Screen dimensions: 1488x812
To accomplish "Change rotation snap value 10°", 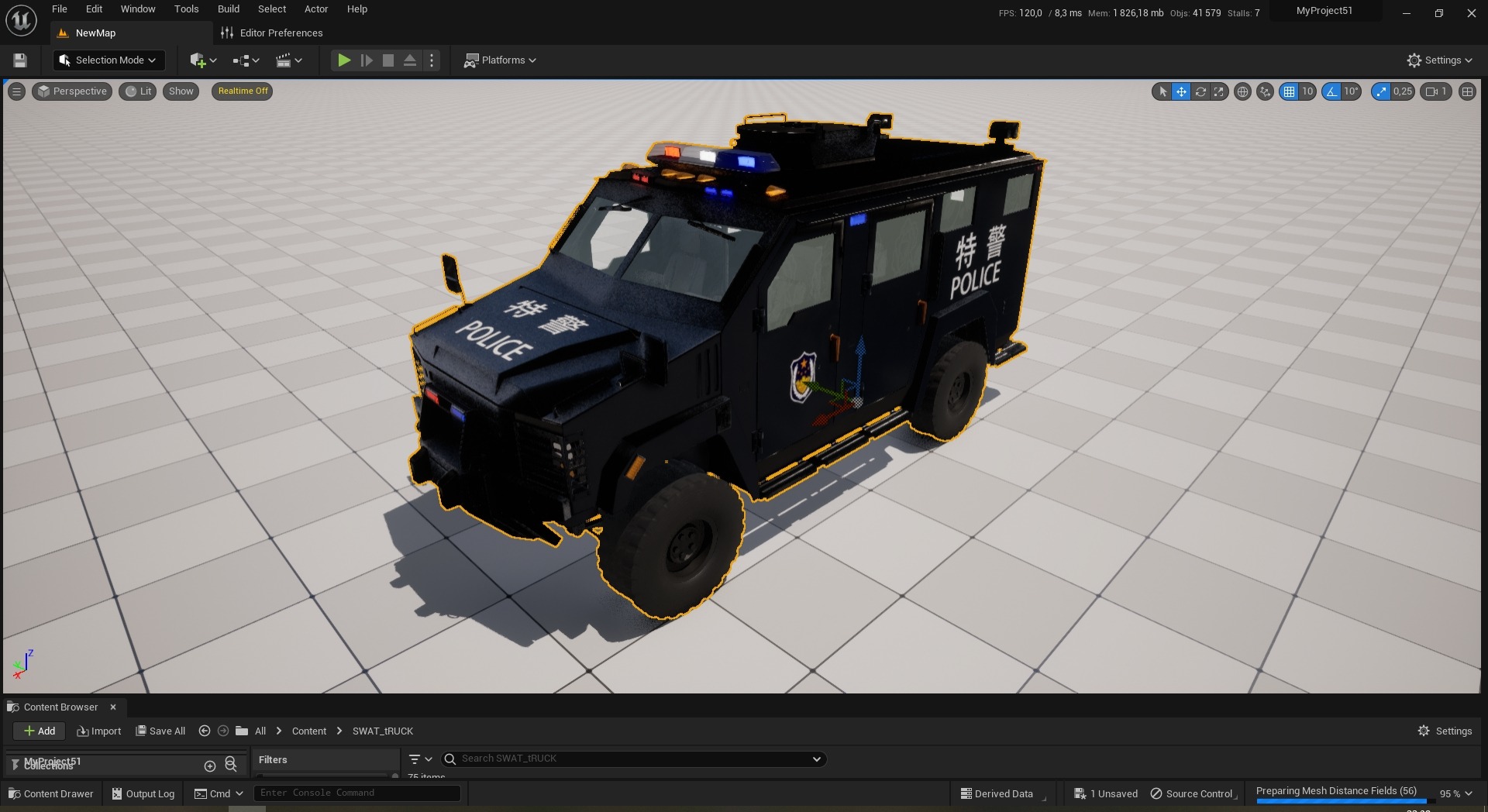I will click(1352, 91).
